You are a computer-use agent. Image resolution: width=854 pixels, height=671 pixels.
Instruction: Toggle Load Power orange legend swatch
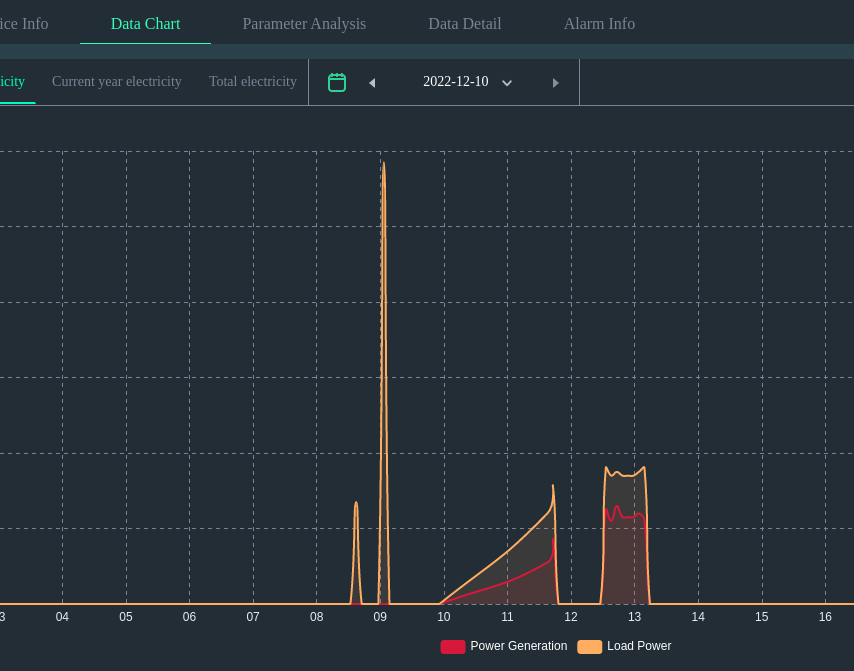pos(589,646)
